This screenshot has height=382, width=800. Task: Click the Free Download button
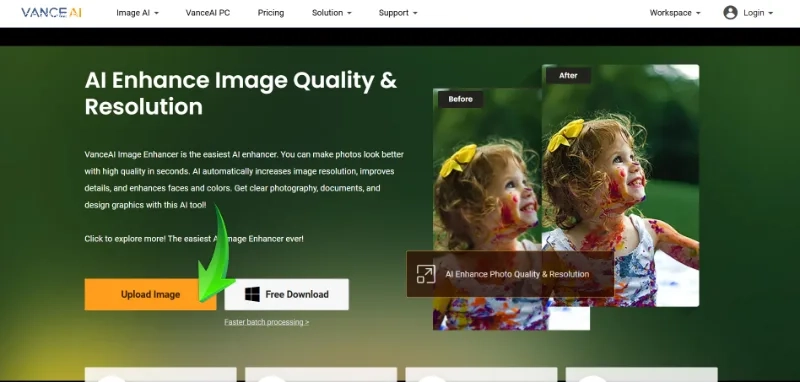(287, 294)
